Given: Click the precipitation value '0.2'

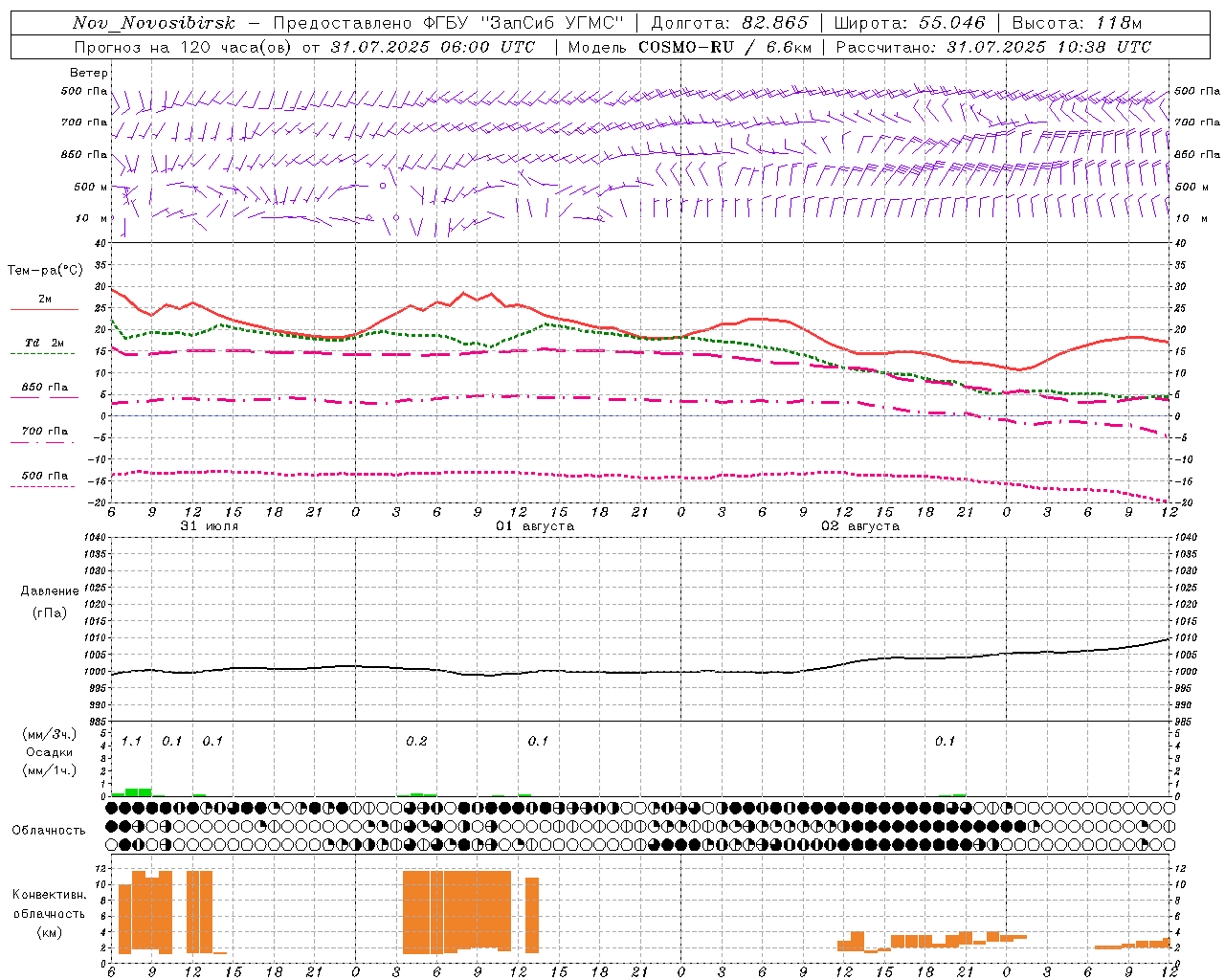Looking at the screenshot, I should pos(416,741).
